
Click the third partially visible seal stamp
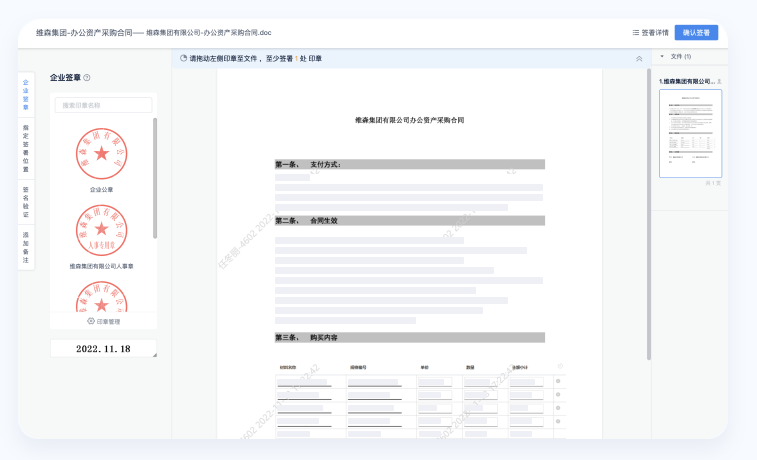pos(101,298)
